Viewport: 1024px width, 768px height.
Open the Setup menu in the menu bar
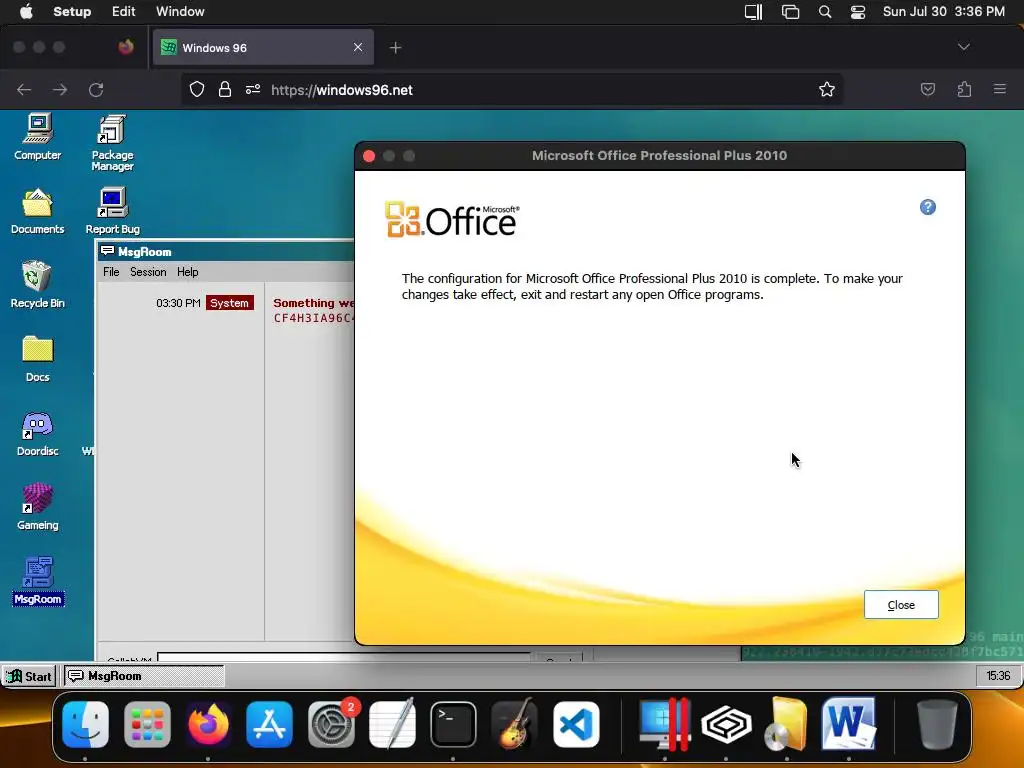(x=72, y=12)
